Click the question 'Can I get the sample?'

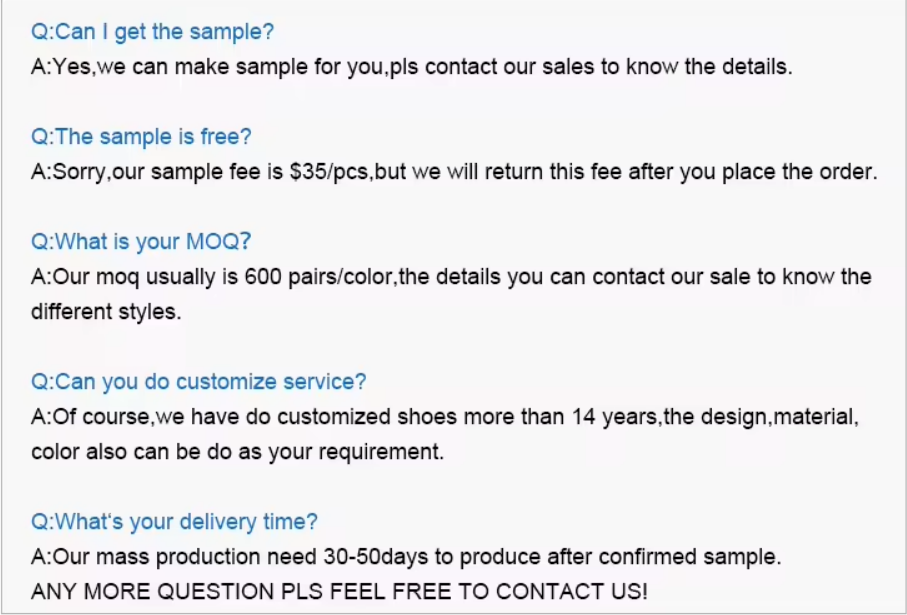[152, 32]
